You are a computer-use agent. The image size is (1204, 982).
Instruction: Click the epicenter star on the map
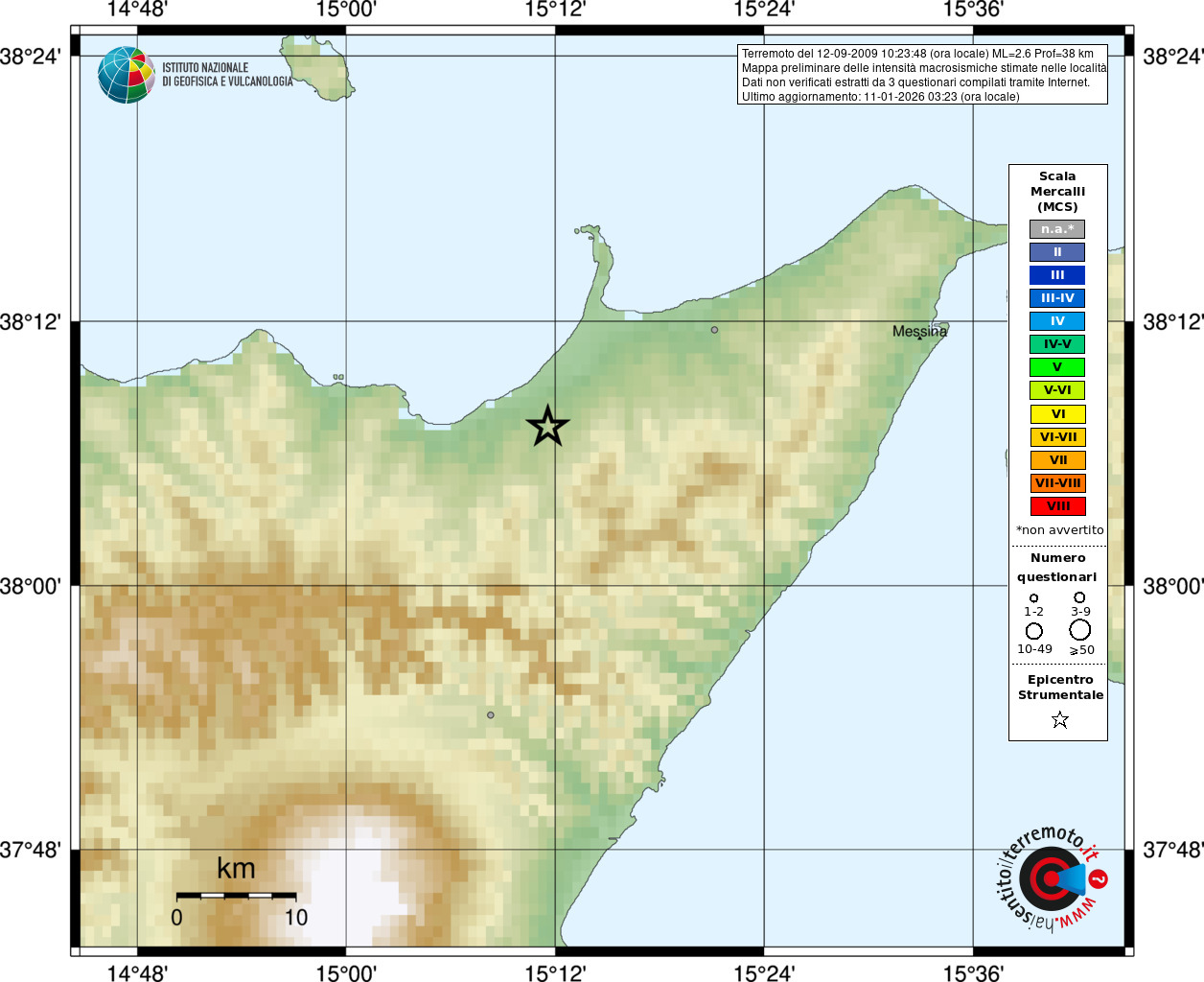pos(547,426)
